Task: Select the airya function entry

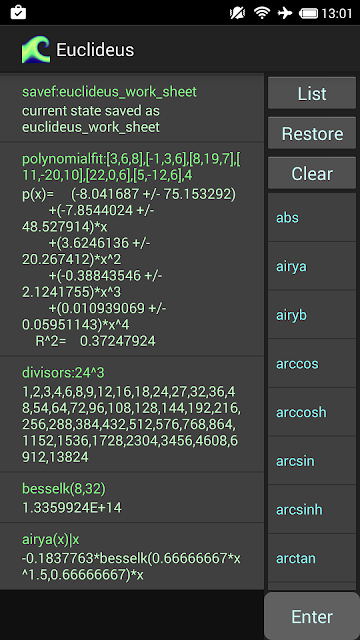Action: (x=312, y=266)
